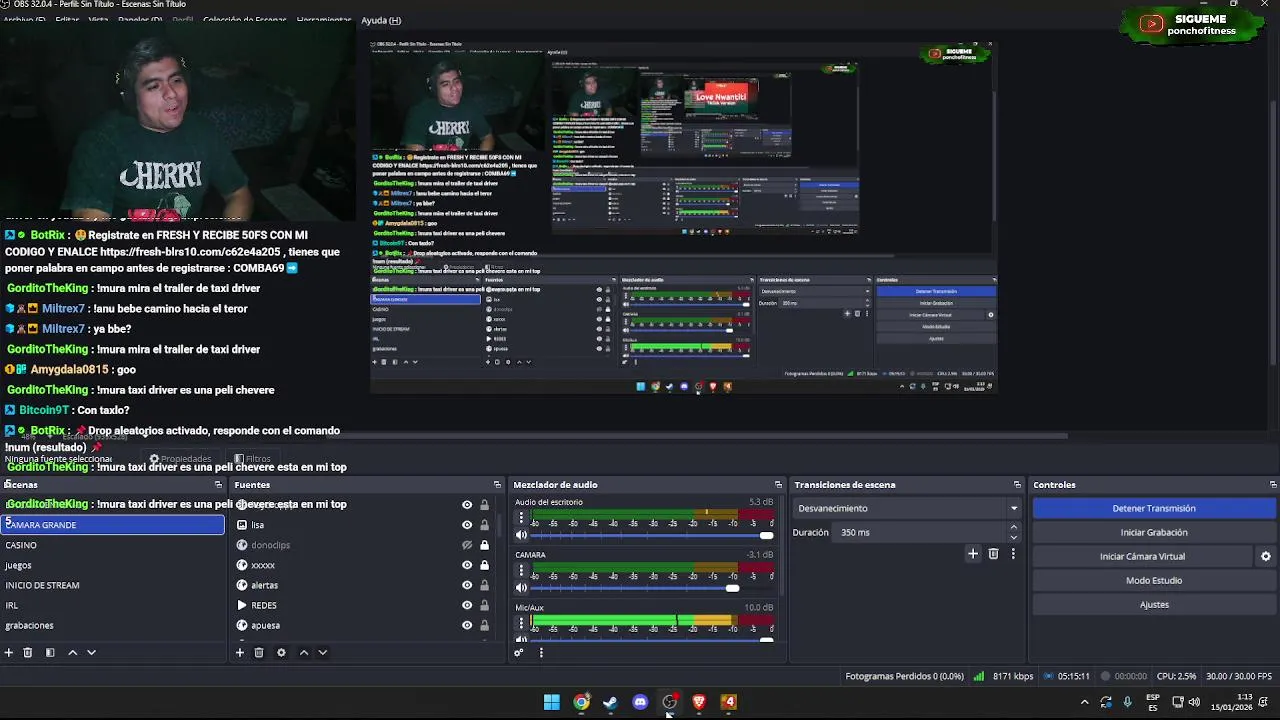Screen dimensions: 1280x720
Task: Expand hidden system tray icons chevron
Action: click(1085, 702)
